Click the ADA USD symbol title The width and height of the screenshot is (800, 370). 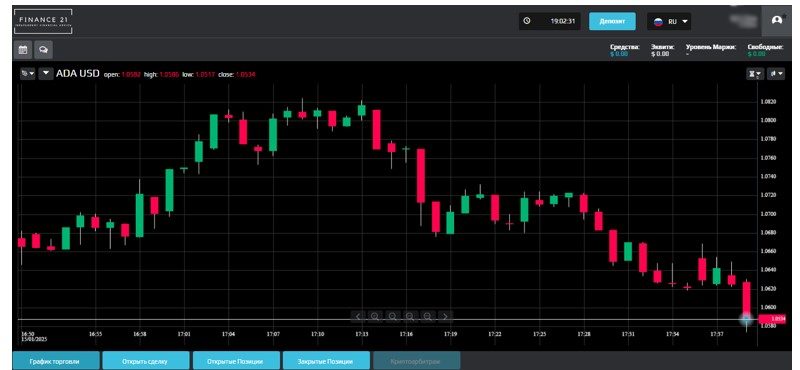[78, 74]
